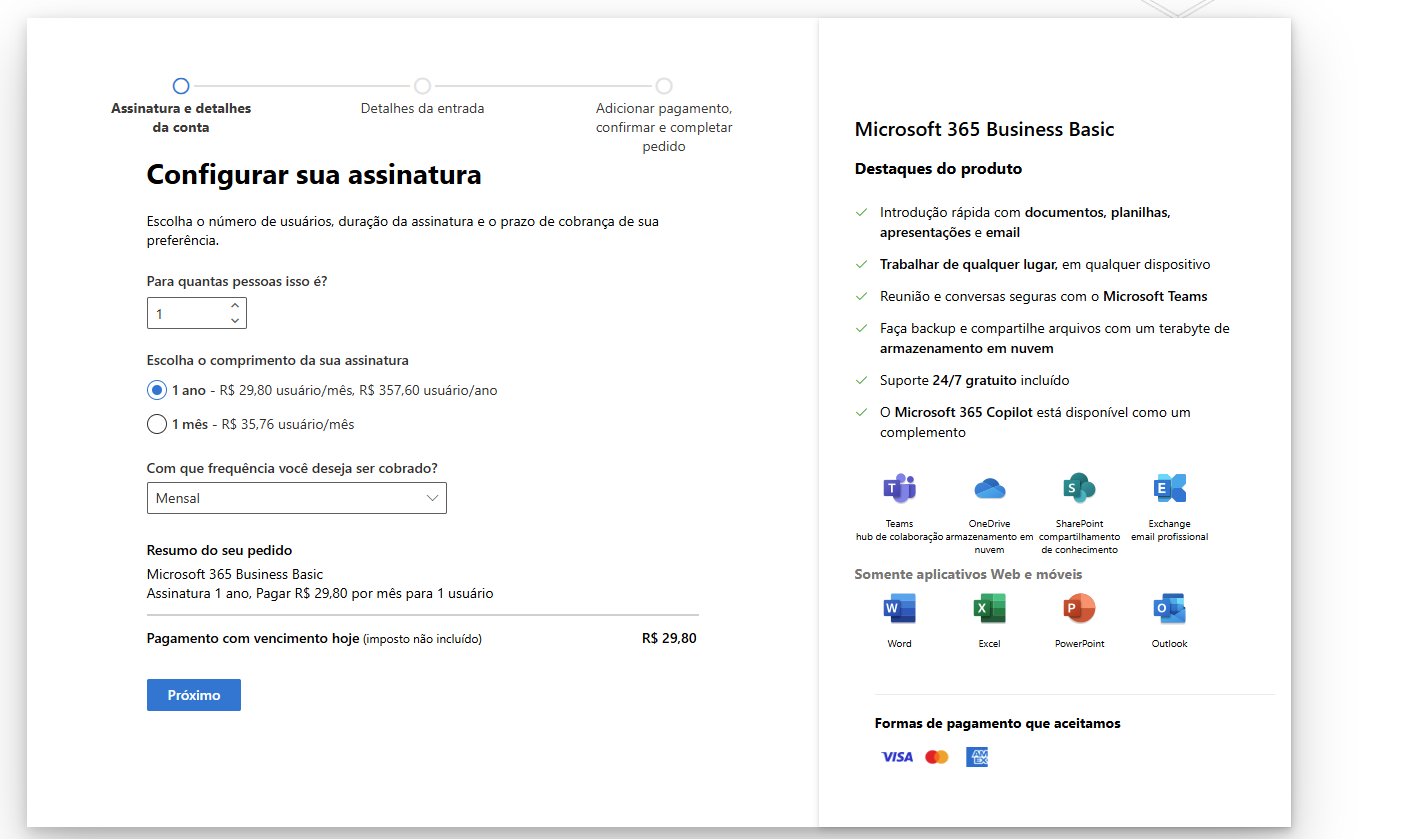Click the R$ 29,80 total due today

(x=669, y=638)
